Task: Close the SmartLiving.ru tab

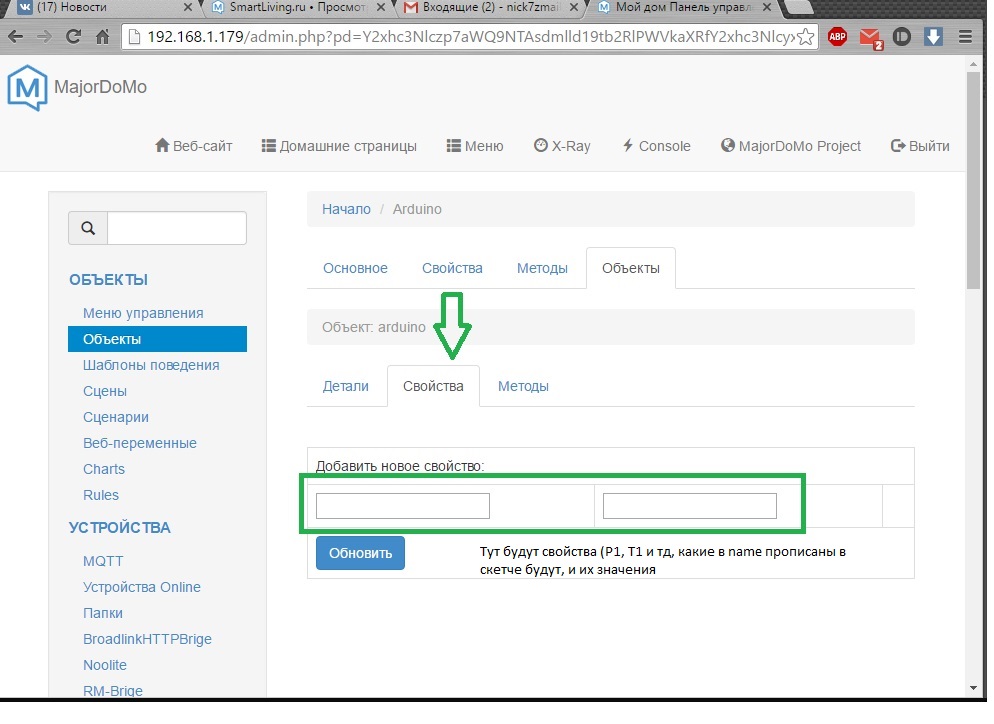Action: point(380,7)
